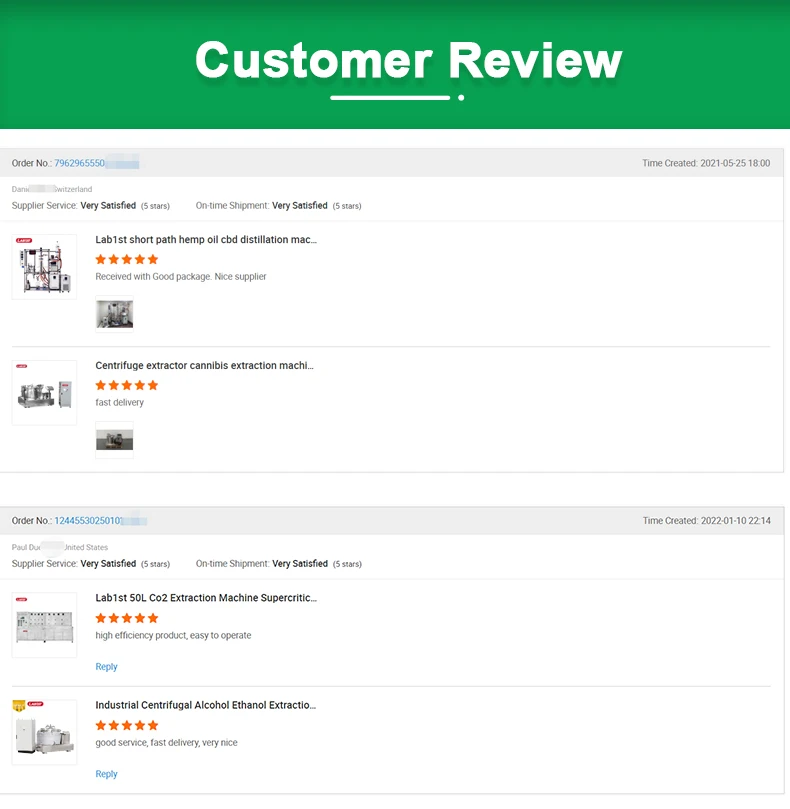The image size is (790, 809).
Task: Click the centrifuge extractor star rating
Action: 127,385
